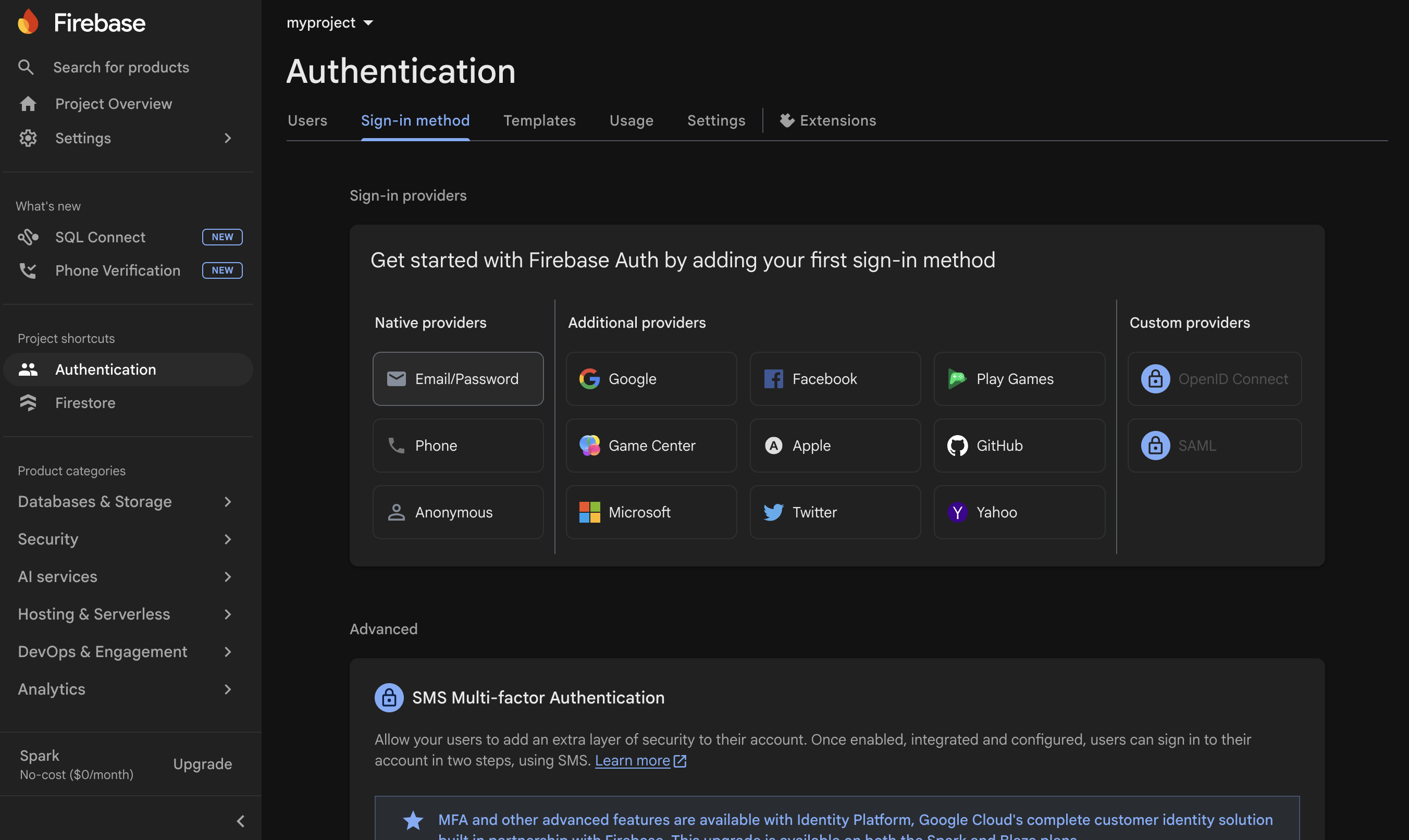The image size is (1409, 840).
Task: Expand the Analytics category
Action: pos(228,689)
